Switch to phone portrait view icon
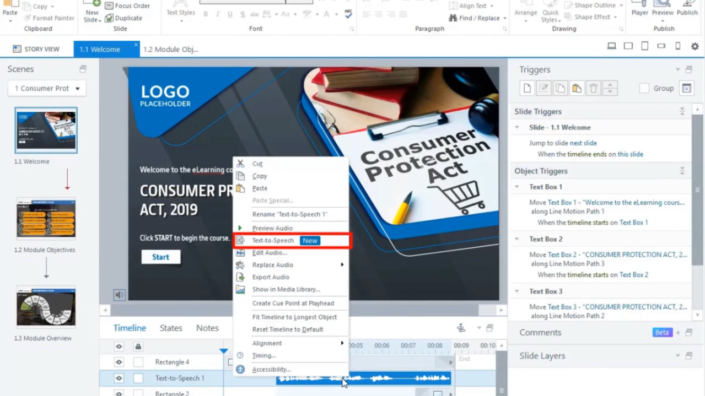The width and height of the screenshot is (705, 396). point(678,46)
